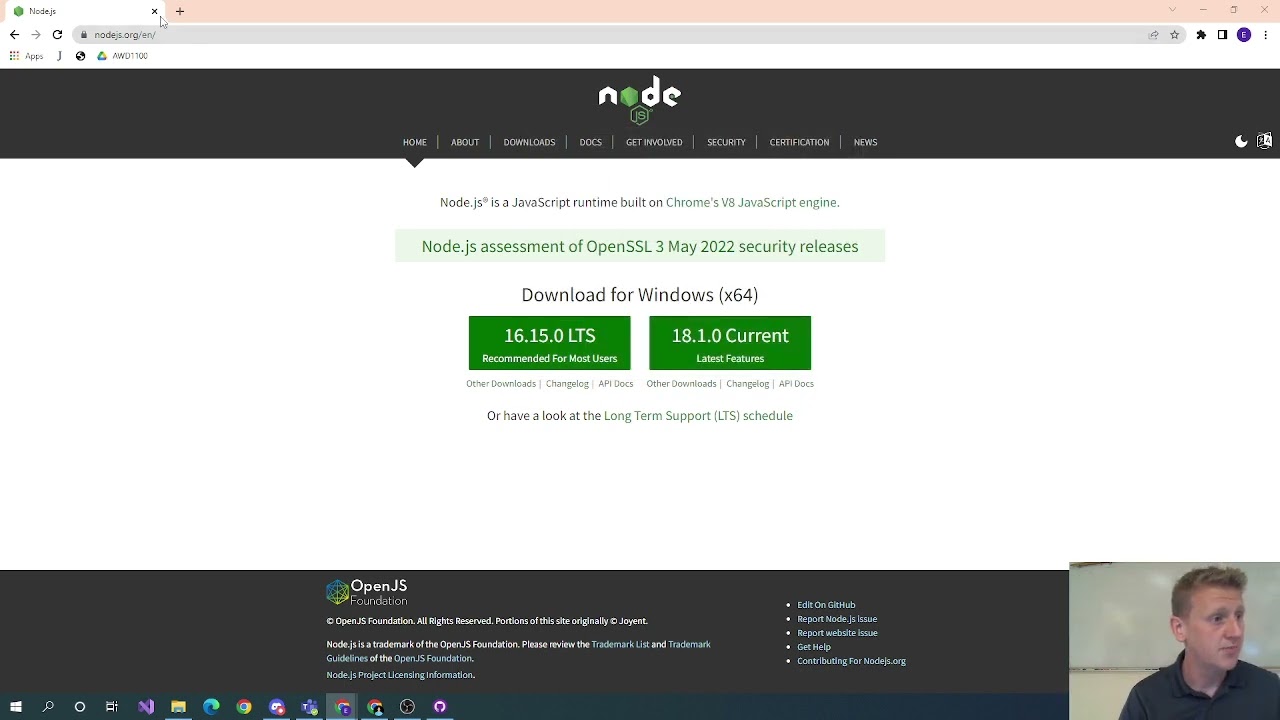The height and width of the screenshot is (720, 1280).
Task: Open API Docs under the LTS button
Action: coord(616,384)
